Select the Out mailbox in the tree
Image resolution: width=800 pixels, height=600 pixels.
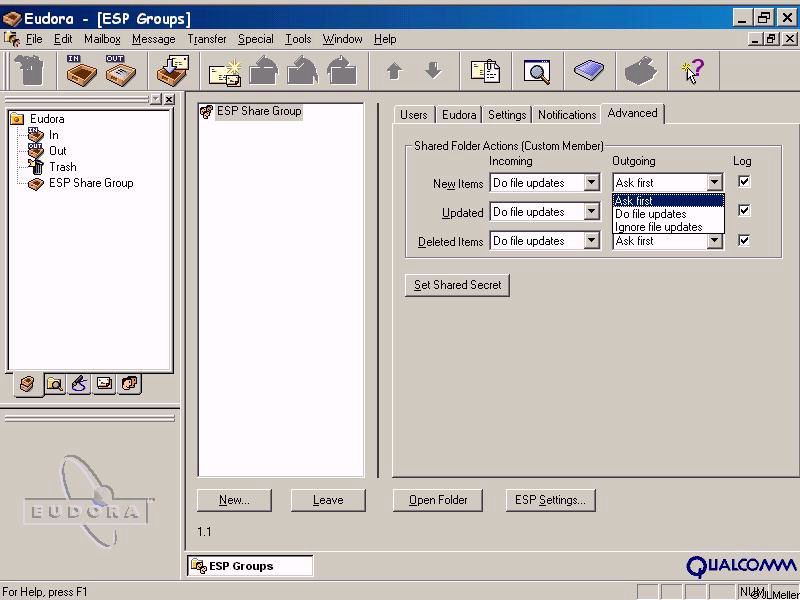(x=58, y=151)
